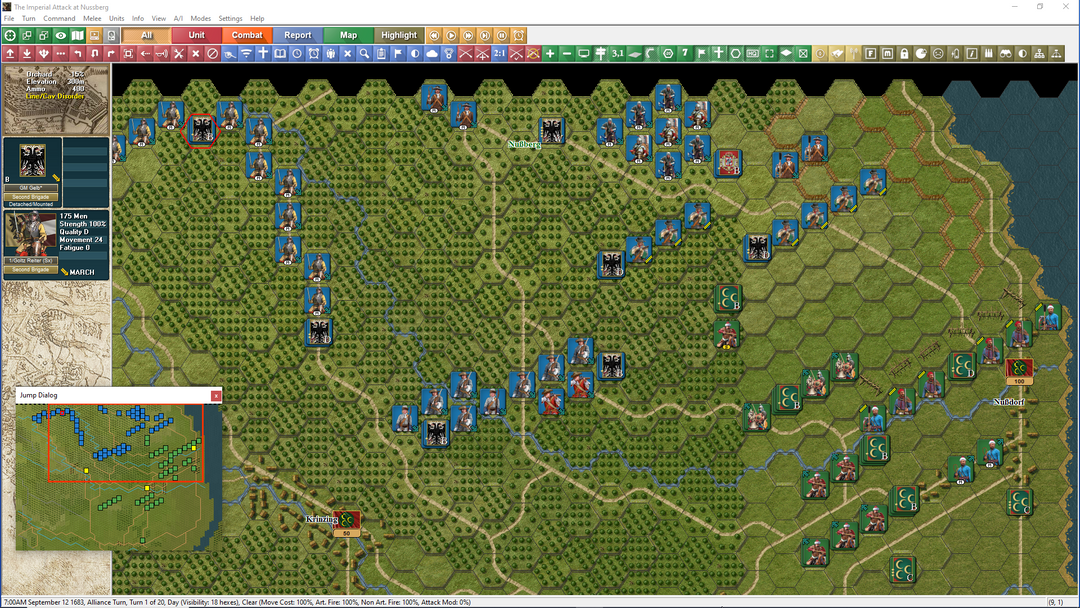
Task: Click the pause replay button
Action: [x=502, y=35]
